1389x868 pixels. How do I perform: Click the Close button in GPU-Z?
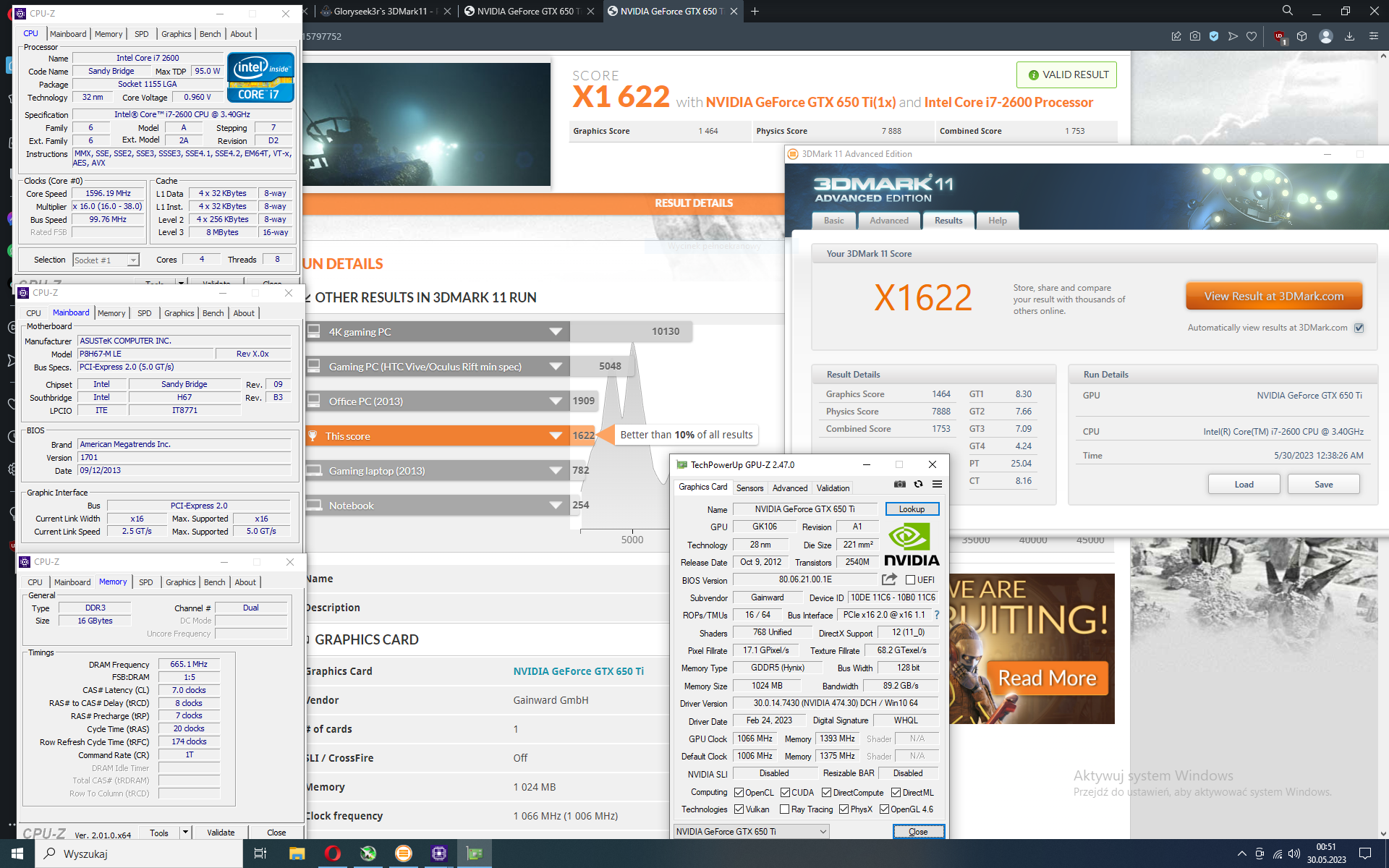(918, 831)
